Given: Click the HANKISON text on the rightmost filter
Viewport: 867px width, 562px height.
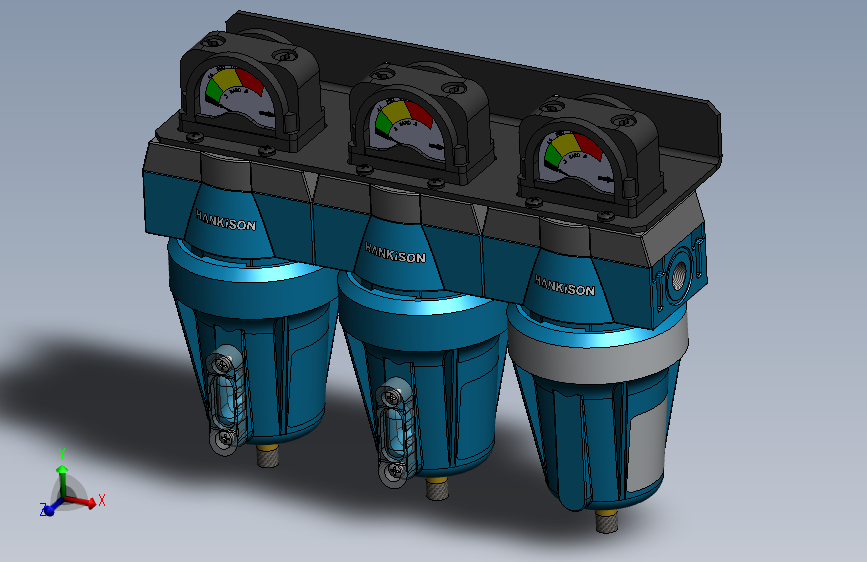Looking at the screenshot, I should 565,285.
